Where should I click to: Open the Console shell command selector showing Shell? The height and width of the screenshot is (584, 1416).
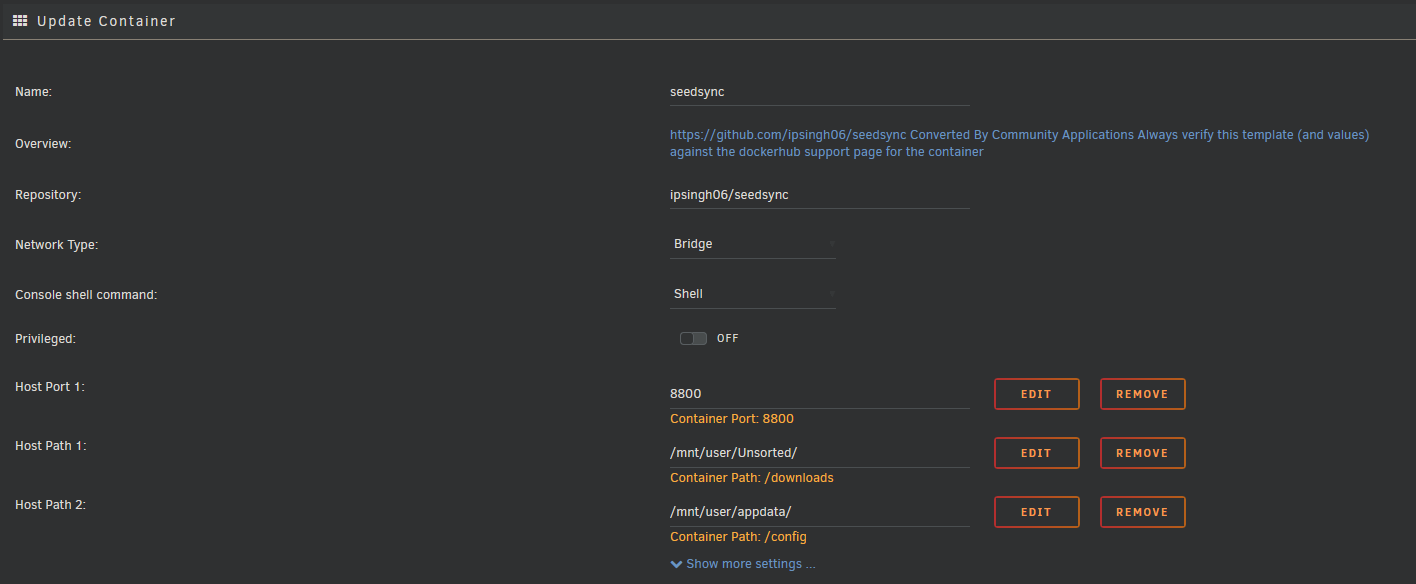coord(750,293)
